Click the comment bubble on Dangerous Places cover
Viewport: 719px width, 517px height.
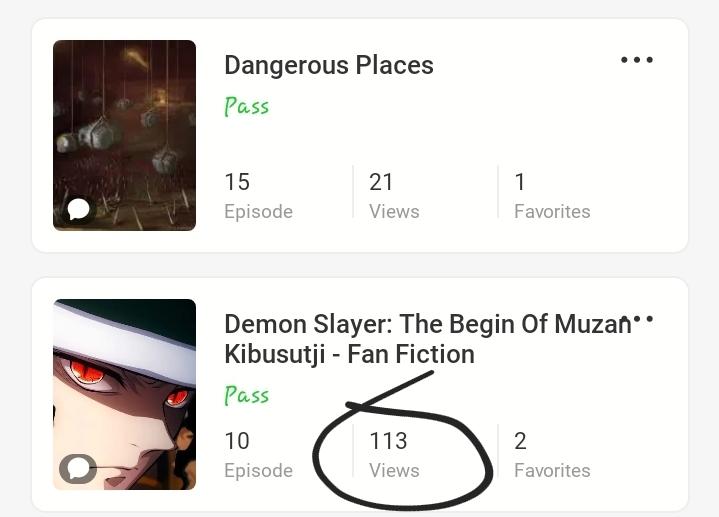(78, 208)
